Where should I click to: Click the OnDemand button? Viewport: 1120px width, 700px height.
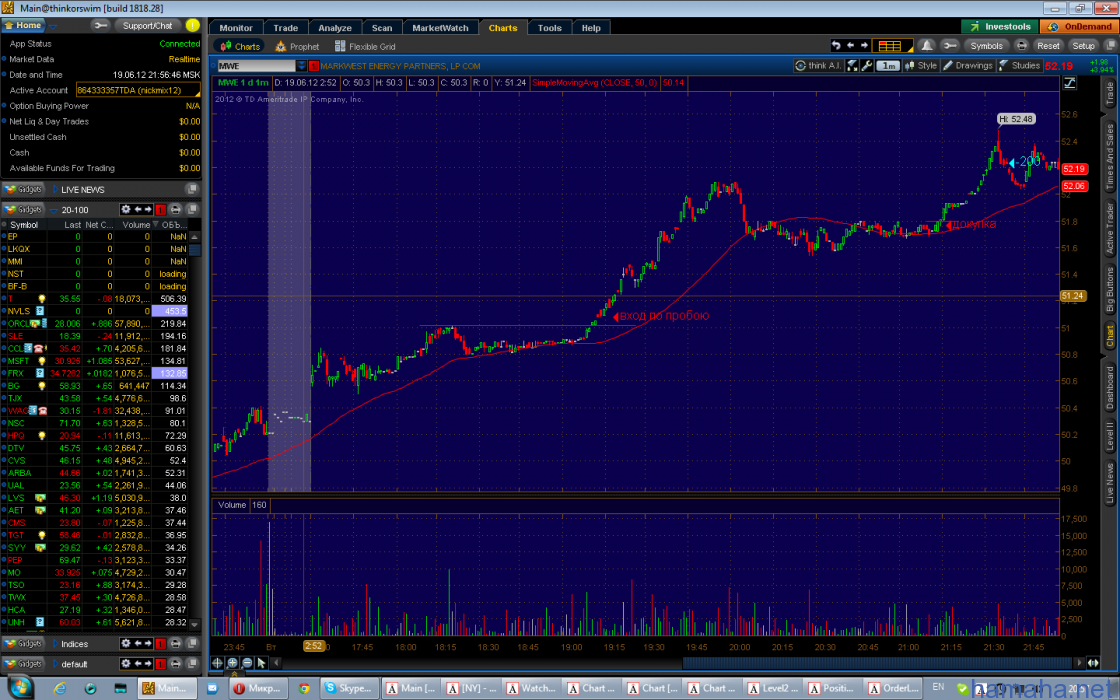point(1079,26)
